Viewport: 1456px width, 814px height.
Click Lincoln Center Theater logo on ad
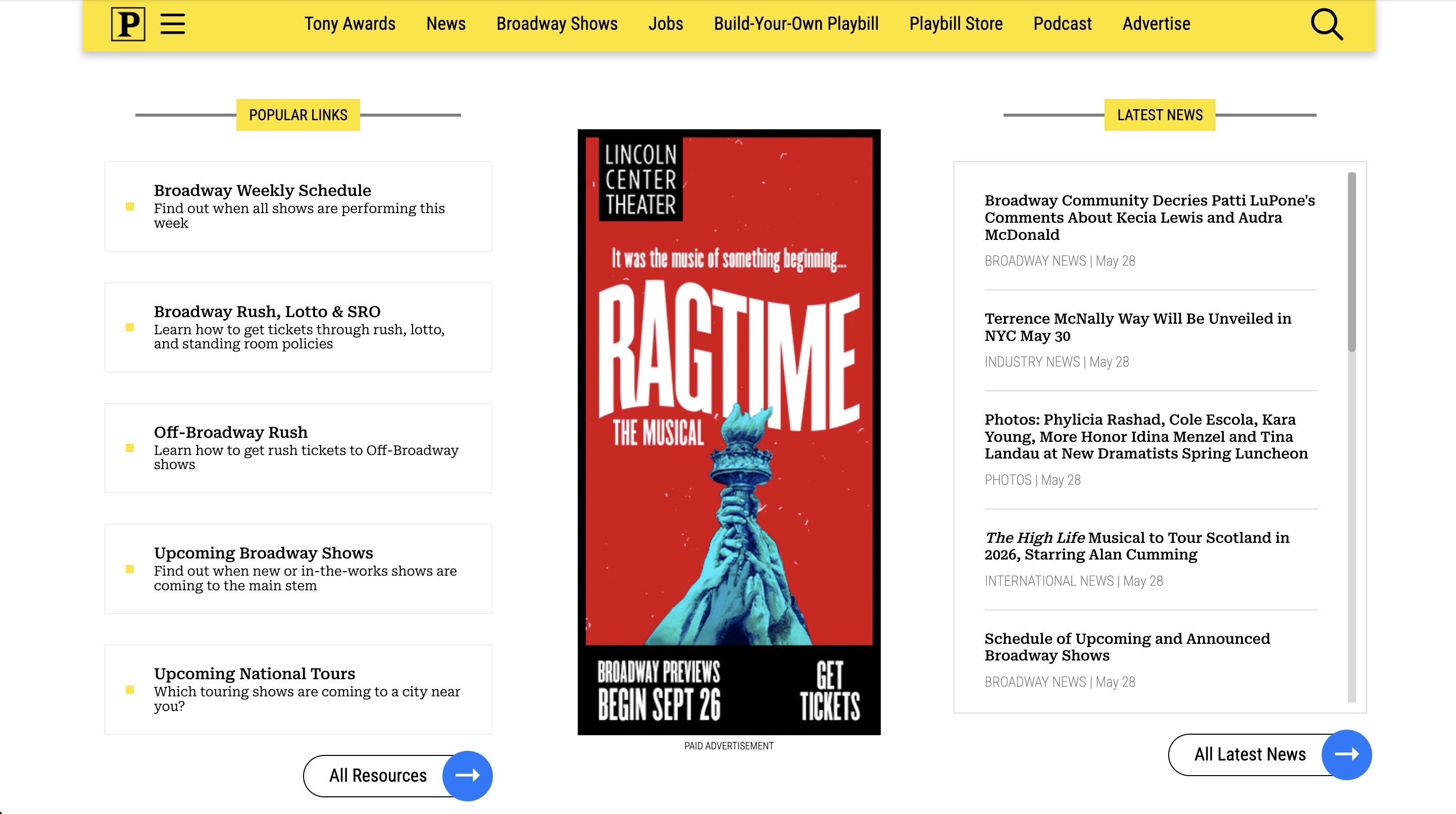point(640,179)
